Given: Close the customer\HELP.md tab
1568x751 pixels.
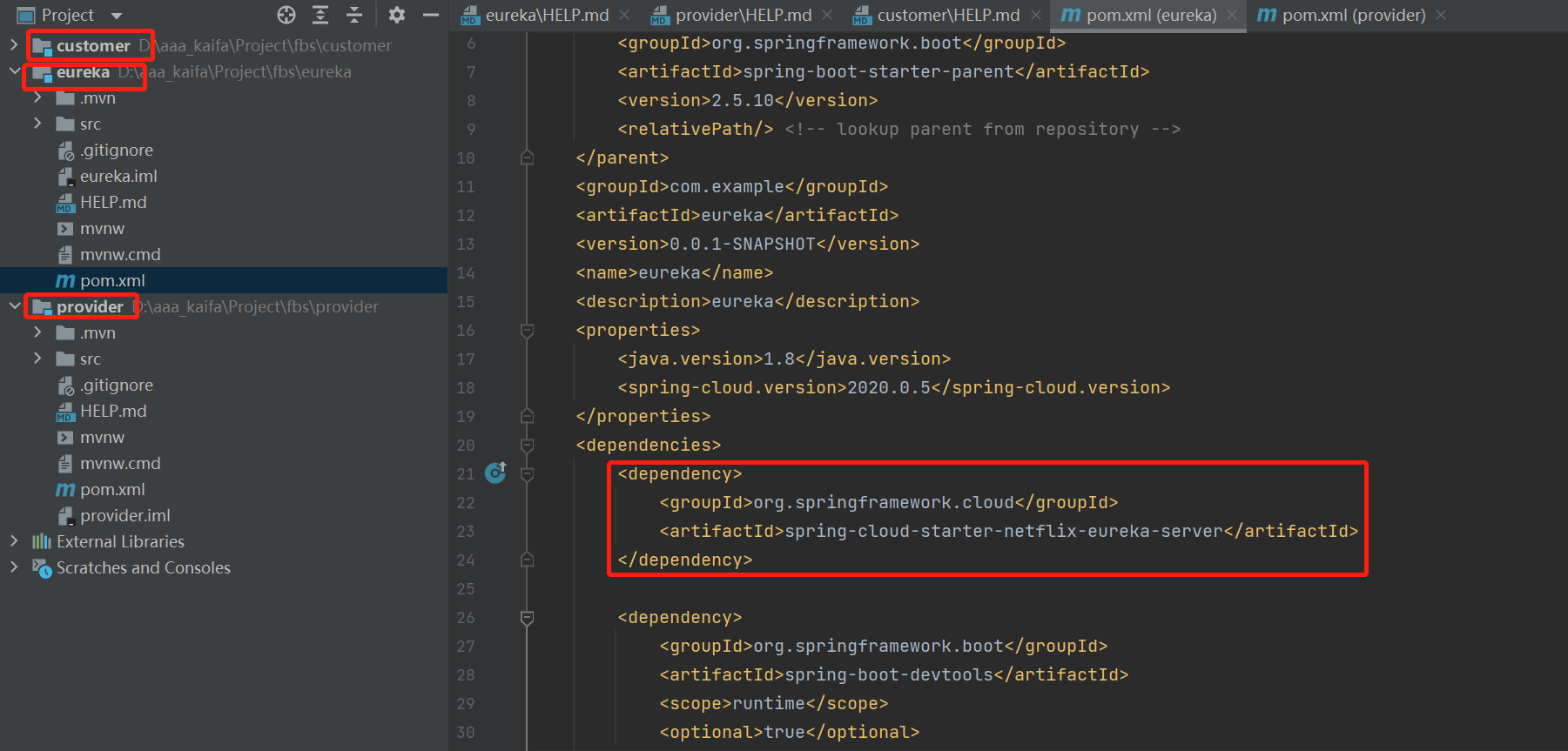Looking at the screenshot, I should click(1035, 15).
